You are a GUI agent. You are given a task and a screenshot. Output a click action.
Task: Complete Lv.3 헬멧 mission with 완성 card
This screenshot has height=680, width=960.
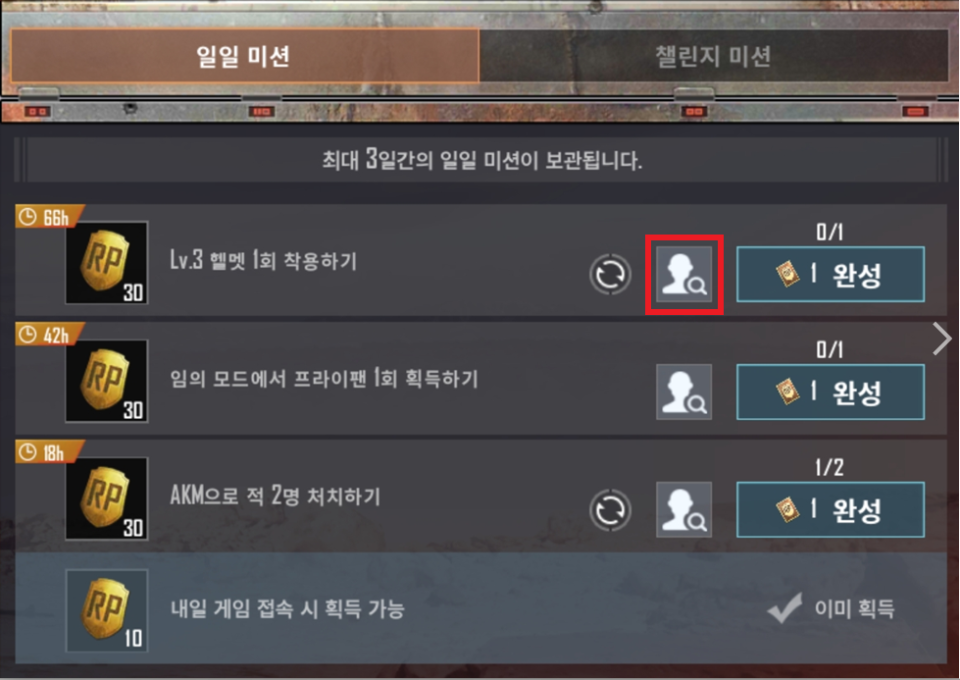(830, 274)
